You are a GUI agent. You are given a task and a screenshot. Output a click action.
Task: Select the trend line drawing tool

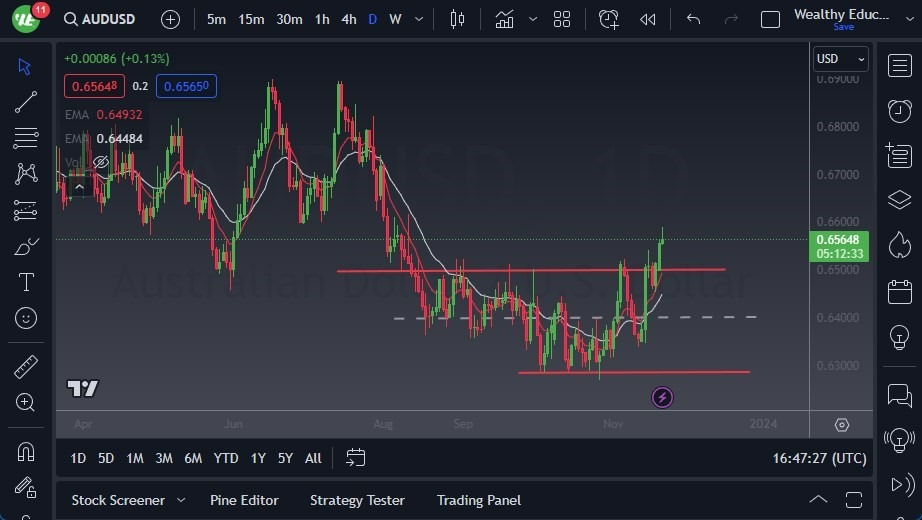[x=25, y=102]
